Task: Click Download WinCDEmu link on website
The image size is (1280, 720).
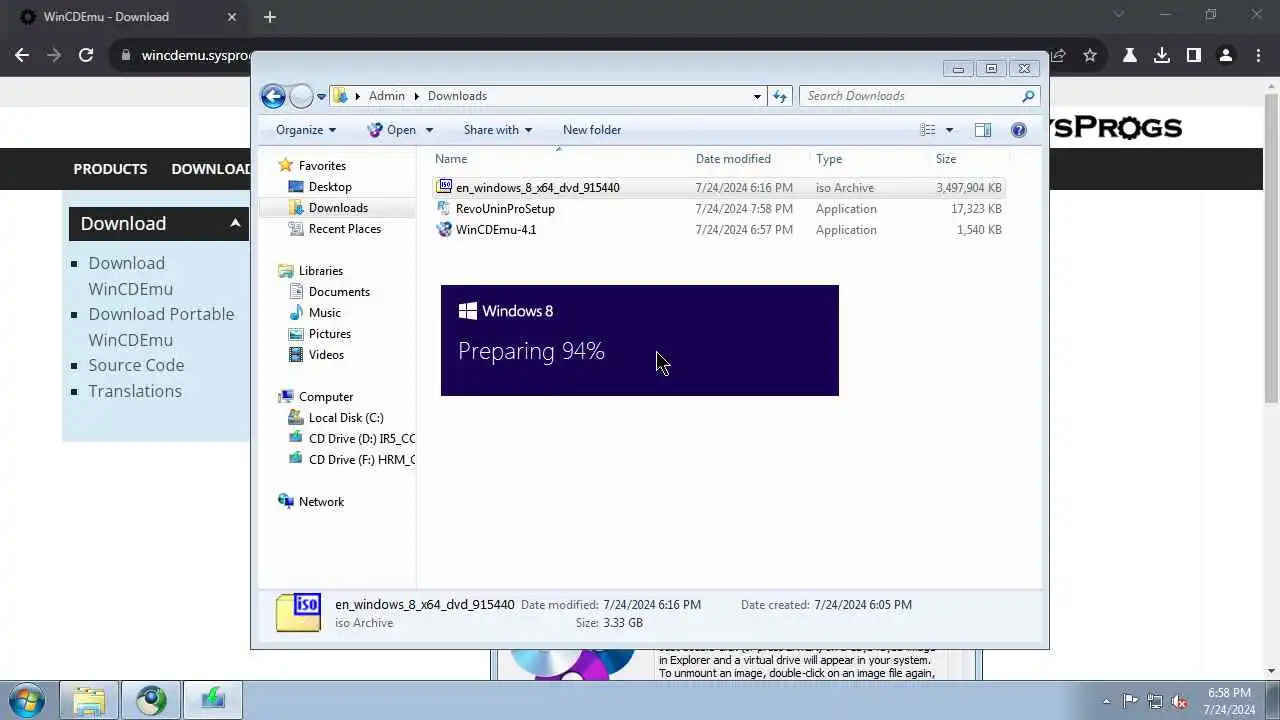Action: click(130, 276)
